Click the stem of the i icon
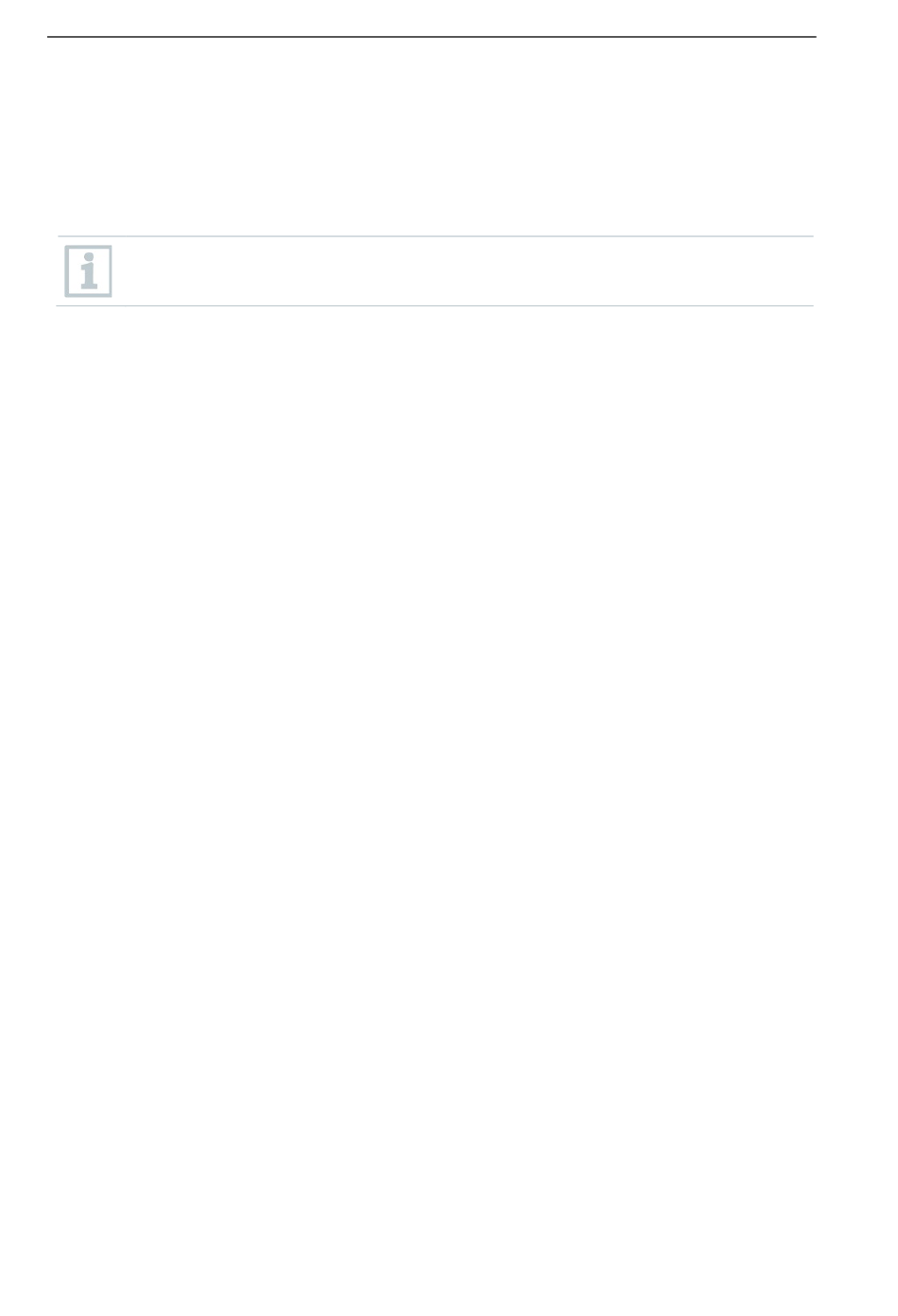This screenshot has height=1316, width=898. pyautogui.click(x=89, y=276)
